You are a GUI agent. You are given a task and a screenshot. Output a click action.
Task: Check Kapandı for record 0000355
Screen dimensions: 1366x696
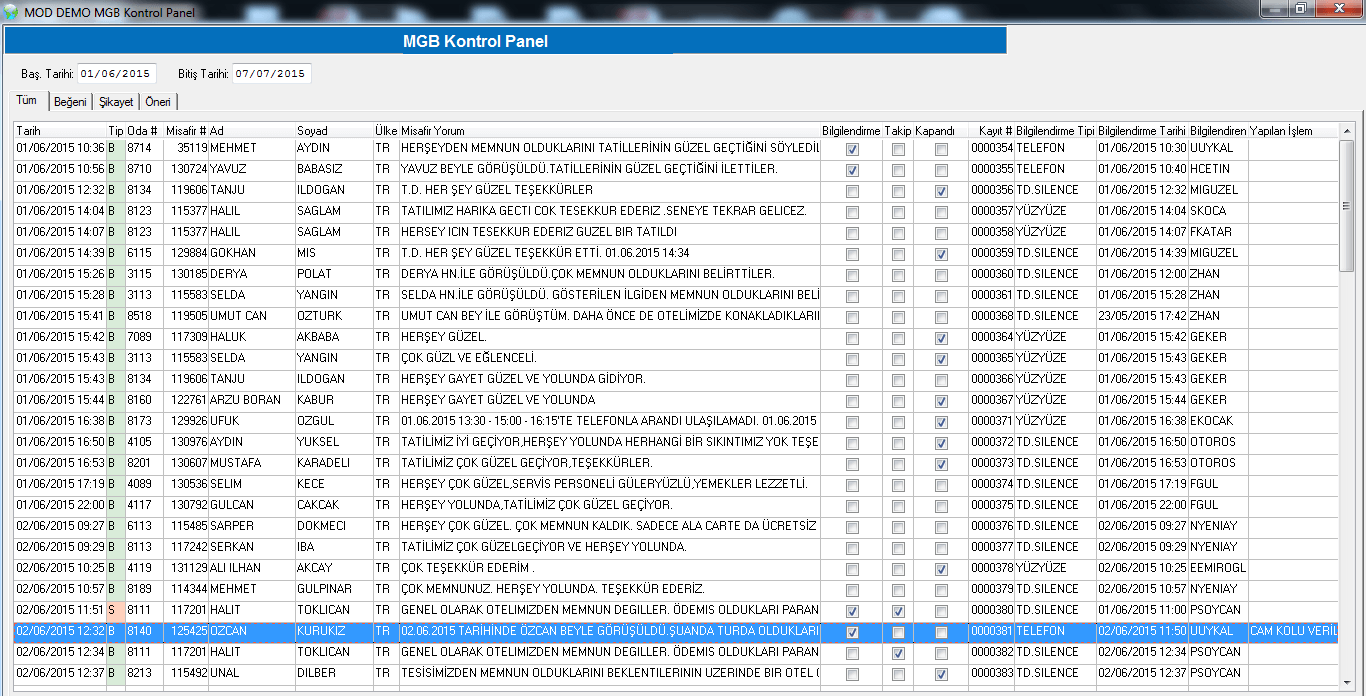pyautogui.click(x=941, y=170)
